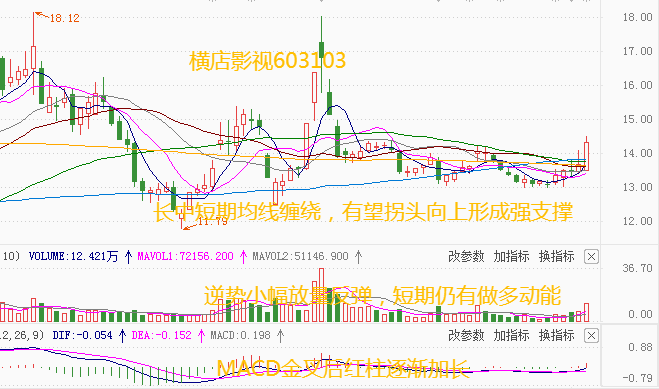Select the tallest green candle near 17.00
This screenshot has width=659, height=389.
point(322,50)
